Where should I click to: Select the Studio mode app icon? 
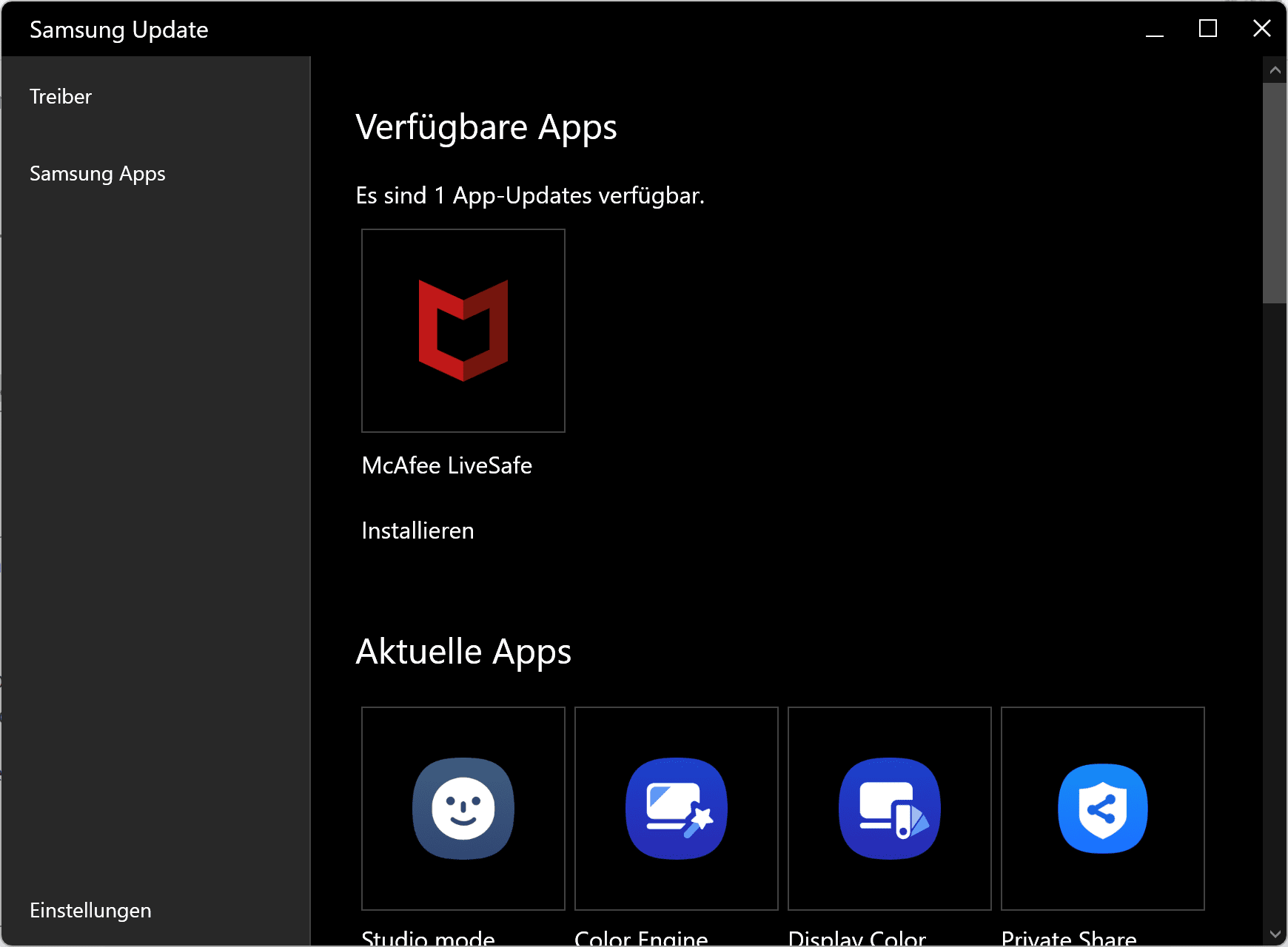pyautogui.click(x=463, y=809)
